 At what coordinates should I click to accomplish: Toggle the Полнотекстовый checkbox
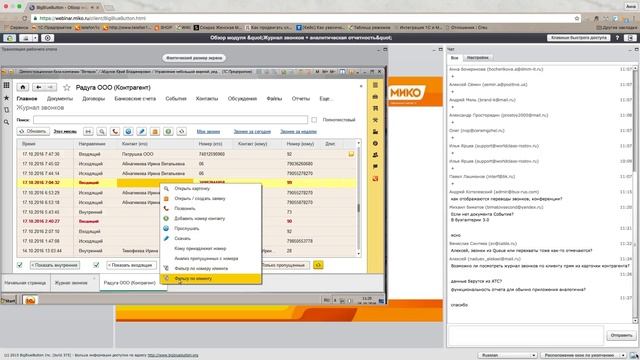(x=314, y=120)
